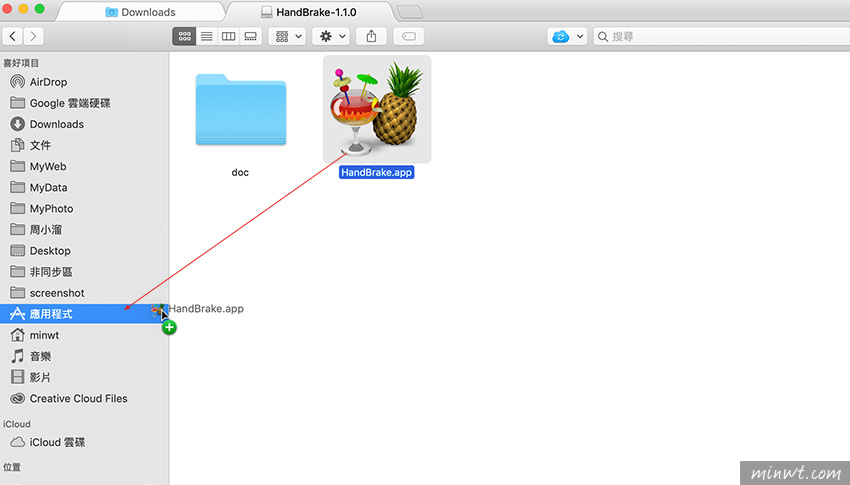Click the 位置 locations section header
This screenshot has height=485, width=850.
coord(12,467)
